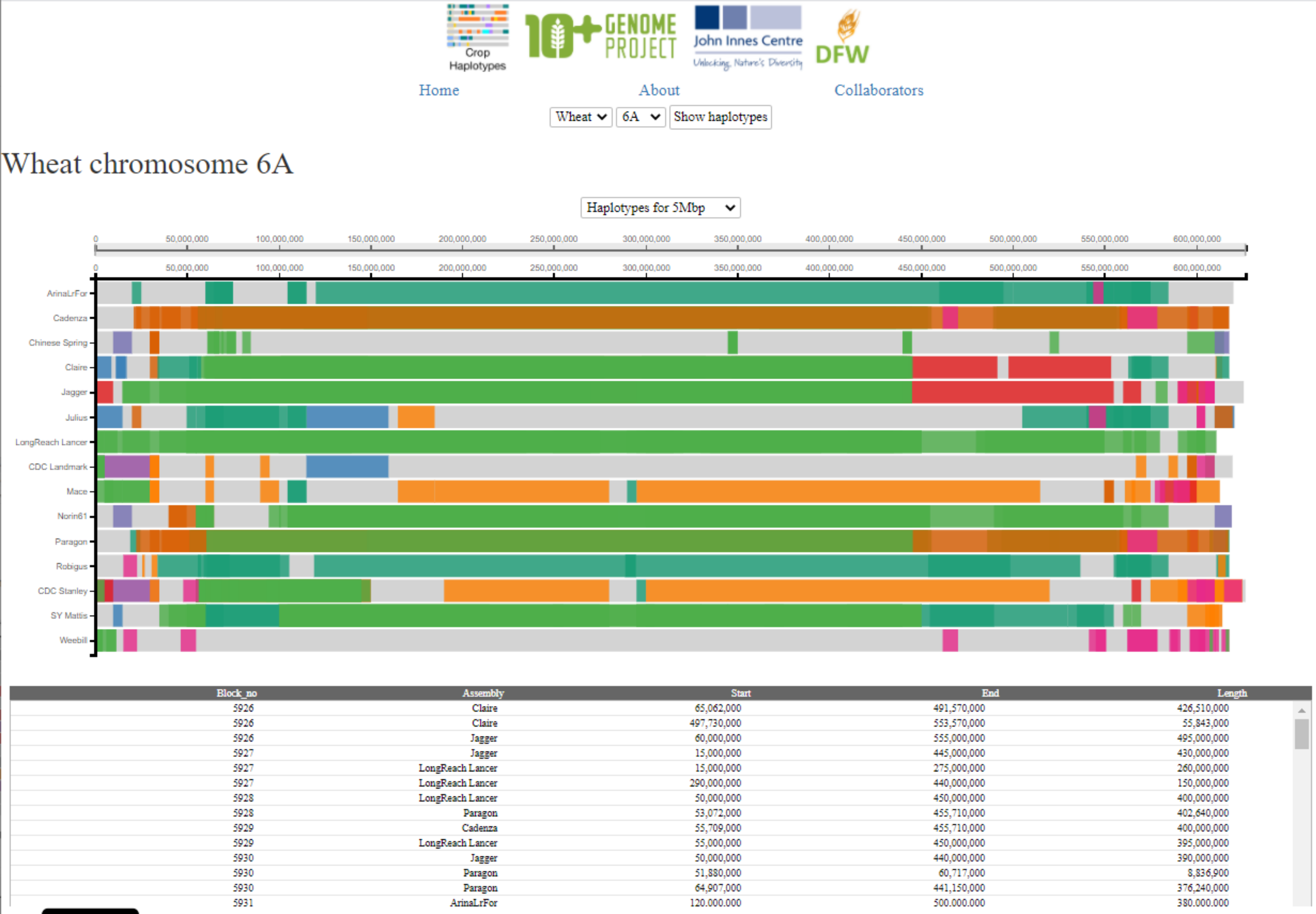Image resolution: width=1316 pixels, height=914 pixels.
Task: Select Paragon row with start 53,072,000
Action: click(651, 812)
